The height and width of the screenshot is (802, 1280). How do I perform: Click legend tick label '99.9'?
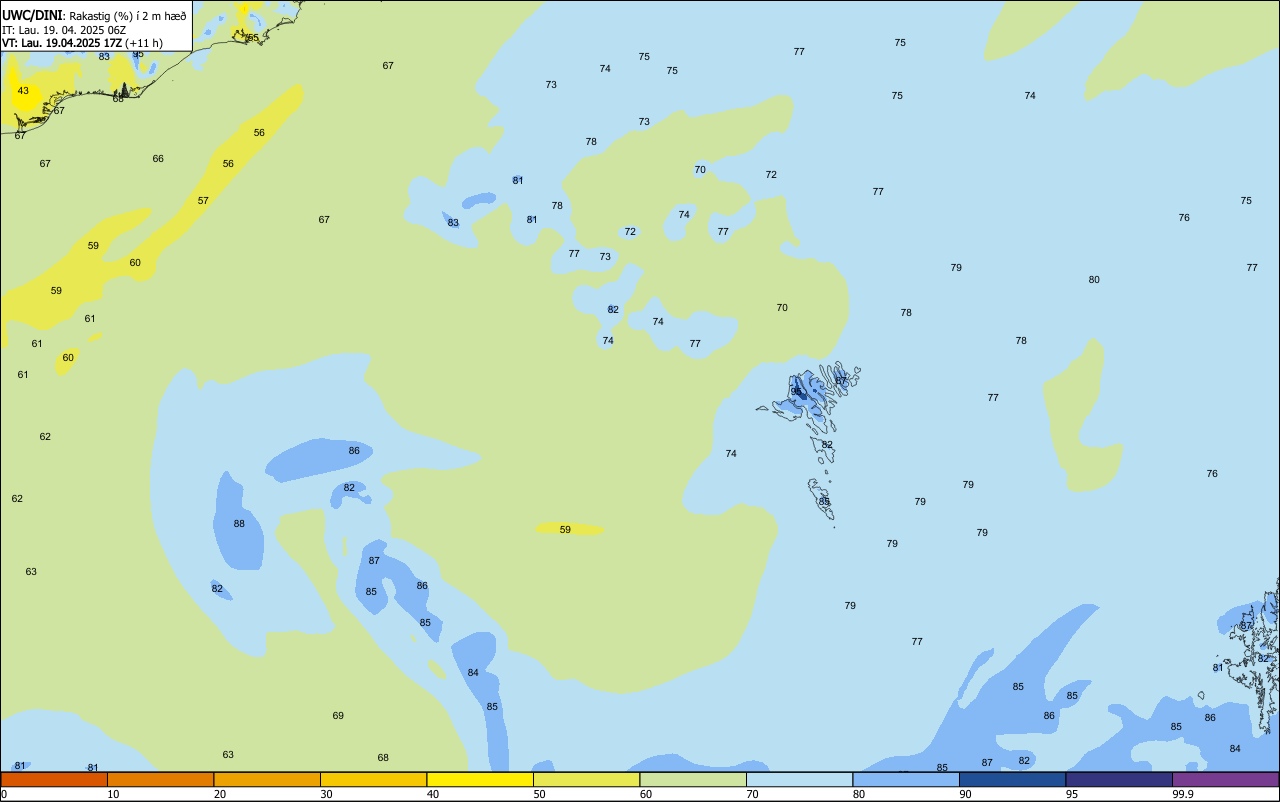[x=1183, y=794]
